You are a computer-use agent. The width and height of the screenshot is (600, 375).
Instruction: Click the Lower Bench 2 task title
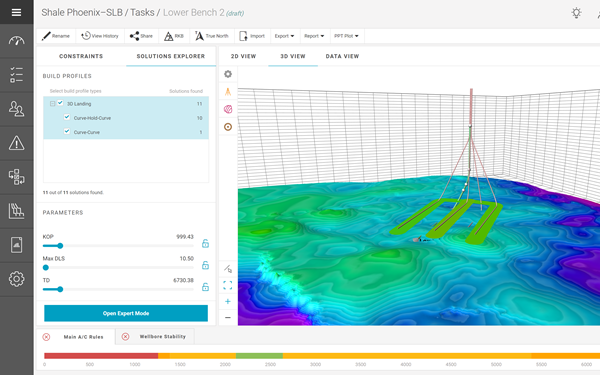(x=194, y=13)
